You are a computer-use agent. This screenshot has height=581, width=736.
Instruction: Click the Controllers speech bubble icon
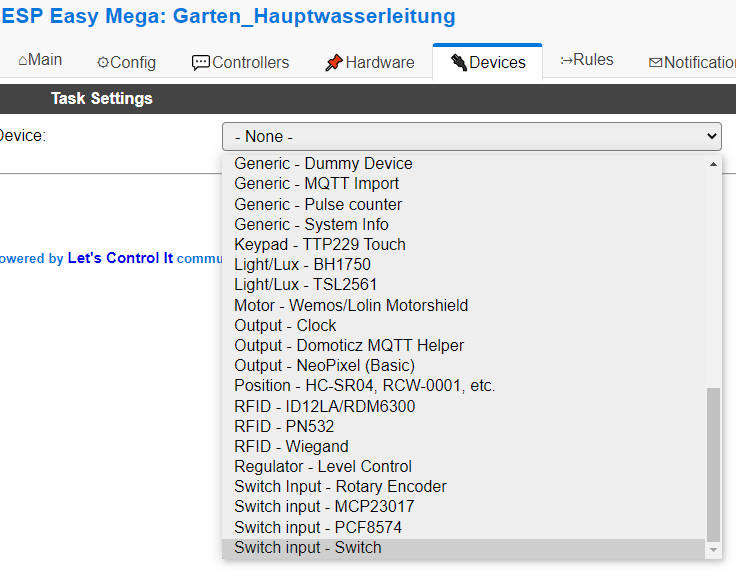(x=201, y=62)
